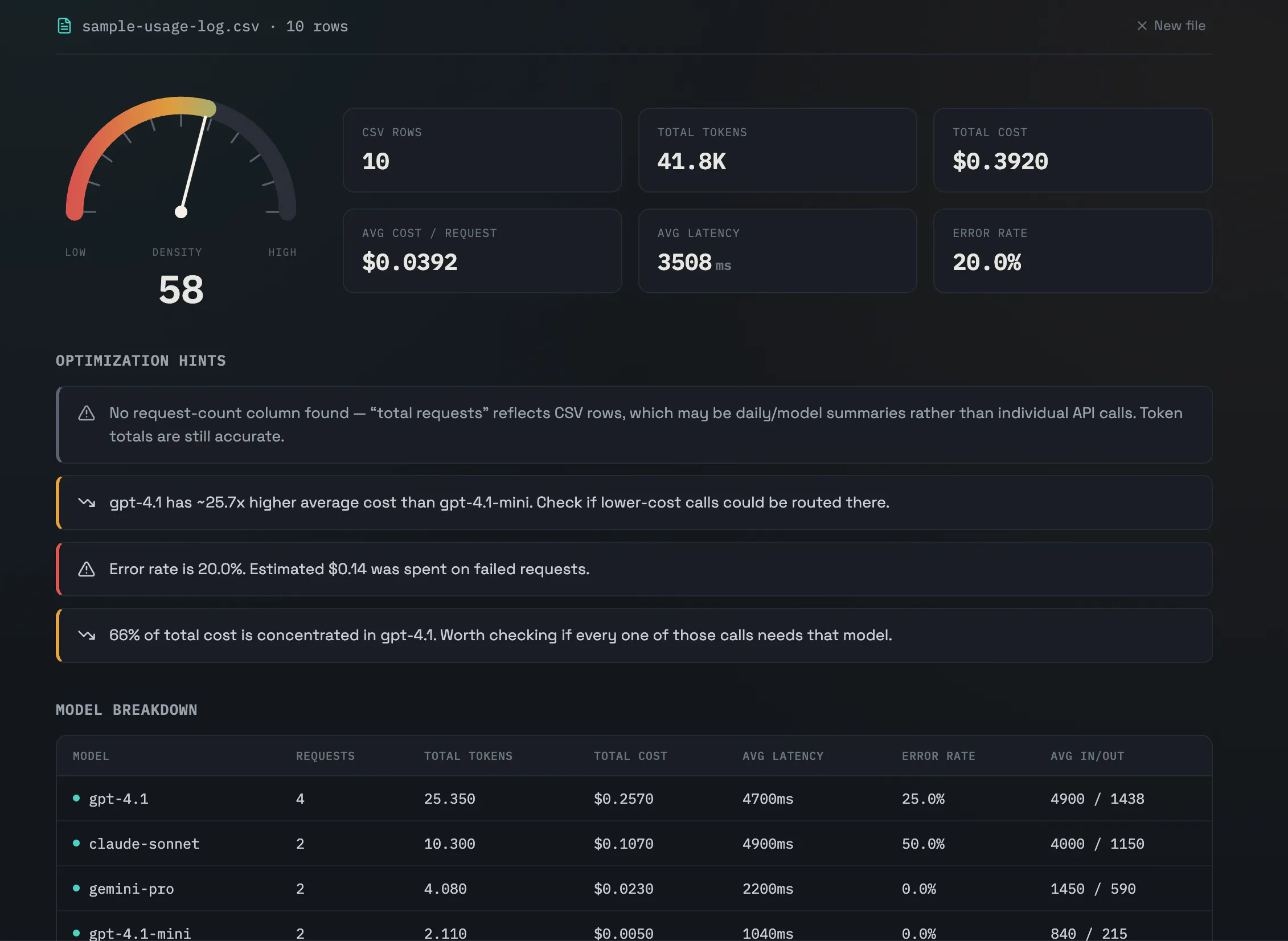Image resolution: width=1288 pixels, height=941 pixels.
Task: Select the claude-sonnet table row
Action: pyautogui.click(x=634, y=844)
